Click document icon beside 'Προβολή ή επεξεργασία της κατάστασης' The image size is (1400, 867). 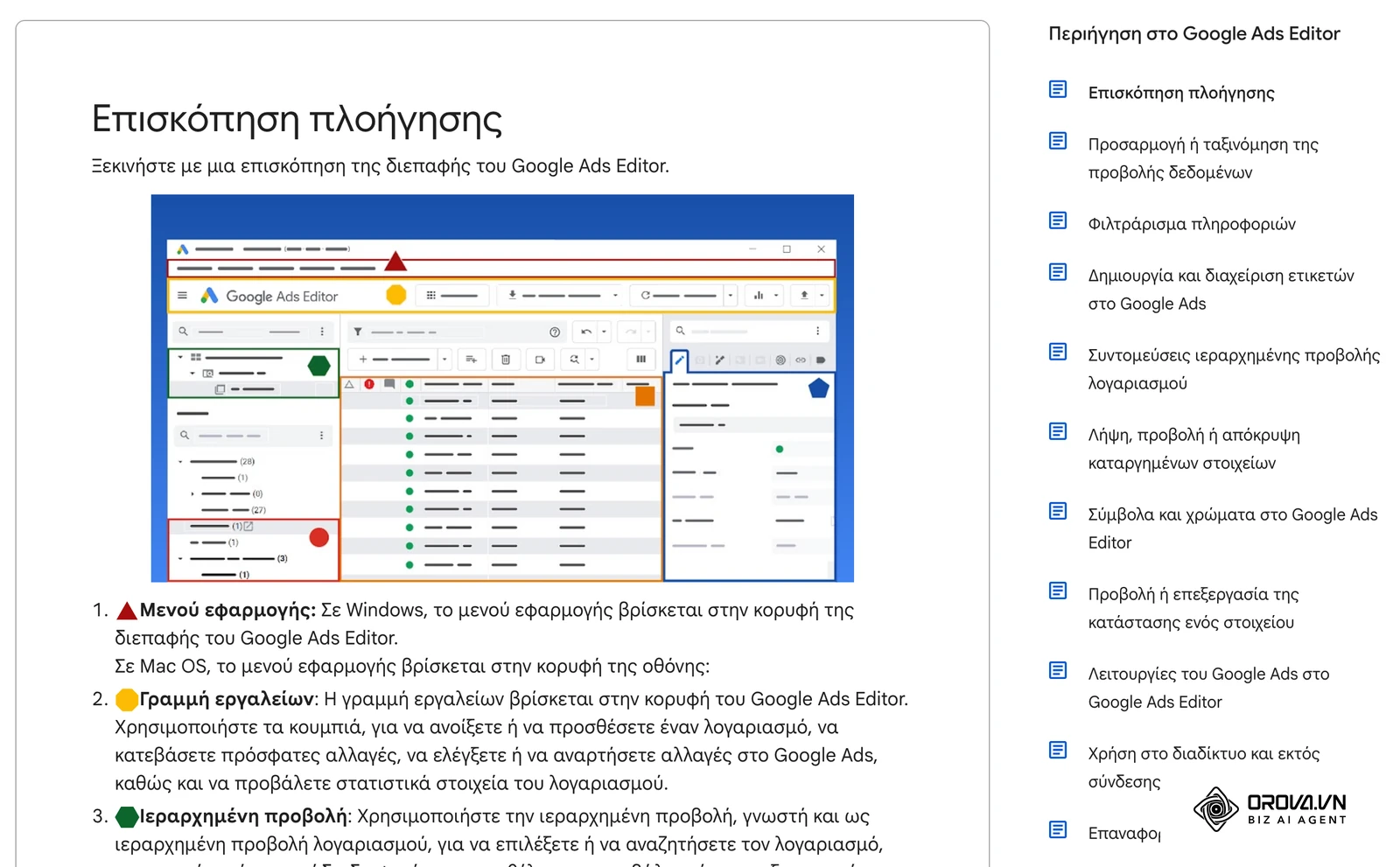tap(1058, 591)
